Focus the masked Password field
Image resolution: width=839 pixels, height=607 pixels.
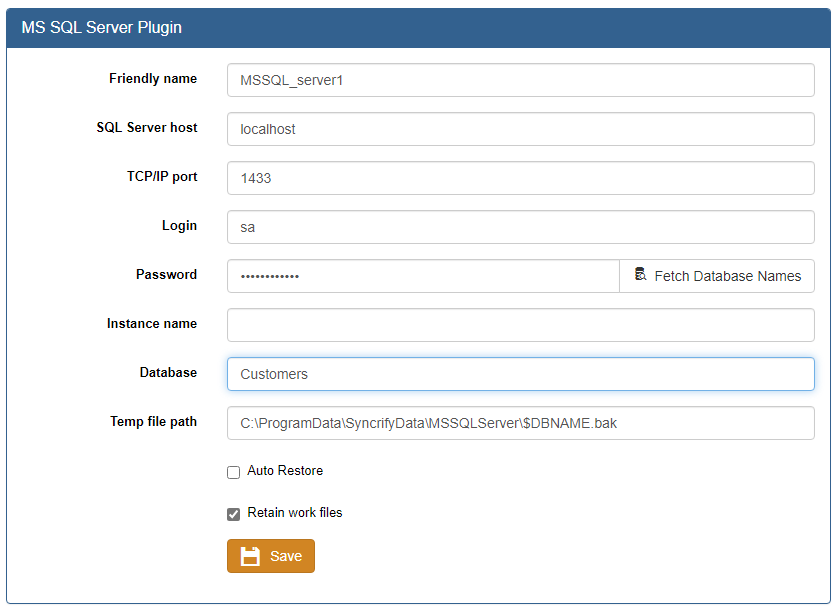tap(420, 275)
